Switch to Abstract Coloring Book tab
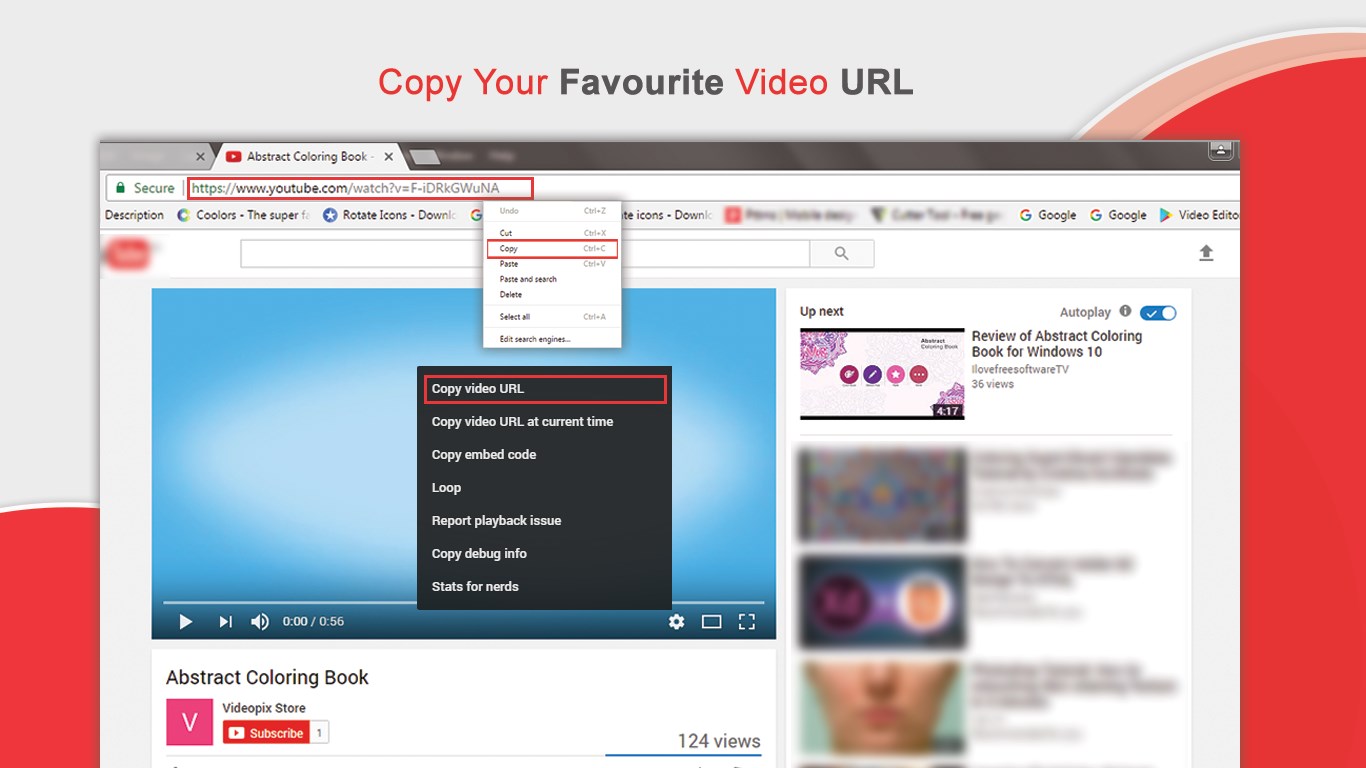1366x768 pixels. (310, 157)
